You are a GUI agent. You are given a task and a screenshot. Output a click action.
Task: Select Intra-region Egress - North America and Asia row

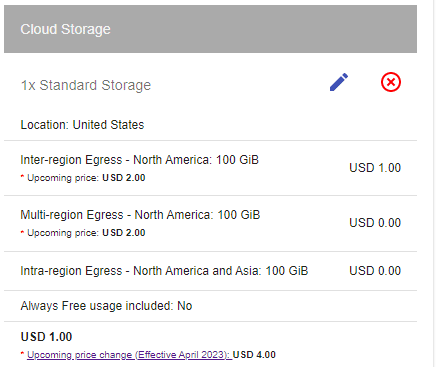click(x=210, y=271)
